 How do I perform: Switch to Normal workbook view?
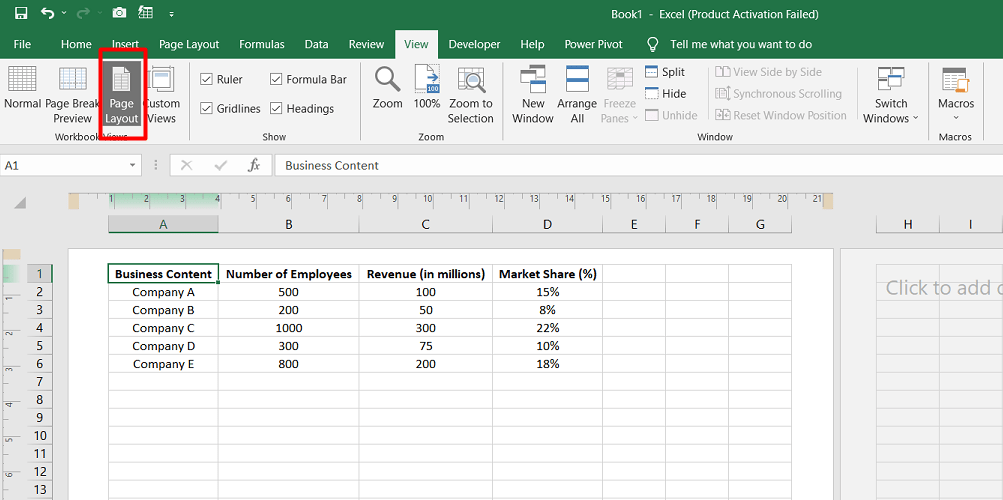click(22, 88)
